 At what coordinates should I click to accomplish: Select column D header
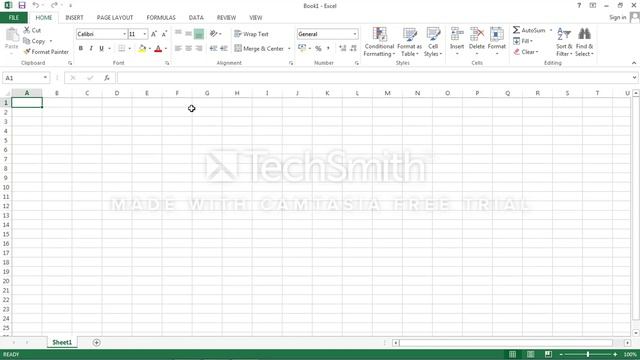pyautogui.click(x=117, y=93)
